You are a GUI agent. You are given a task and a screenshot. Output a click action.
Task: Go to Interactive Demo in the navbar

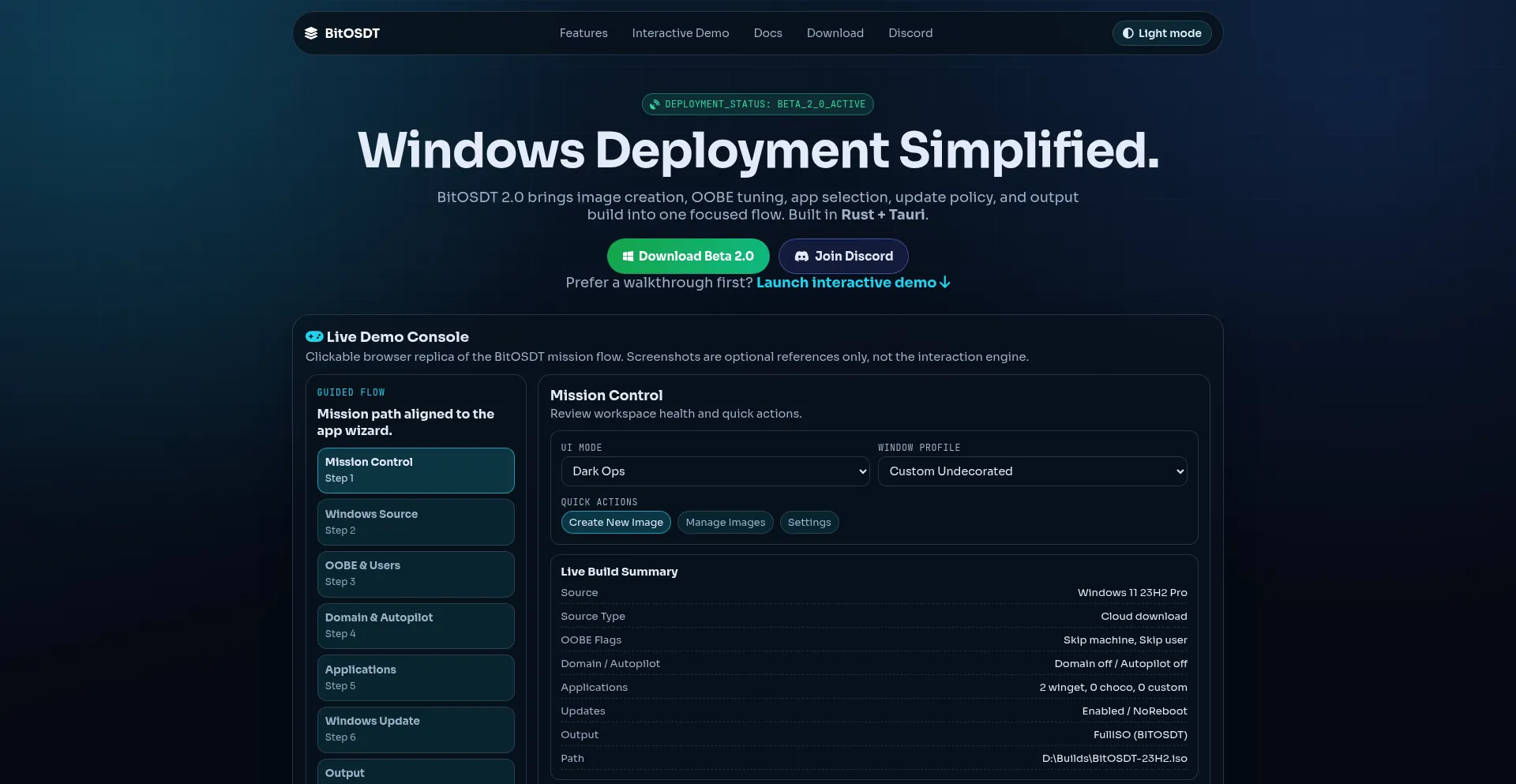(681, 33)
